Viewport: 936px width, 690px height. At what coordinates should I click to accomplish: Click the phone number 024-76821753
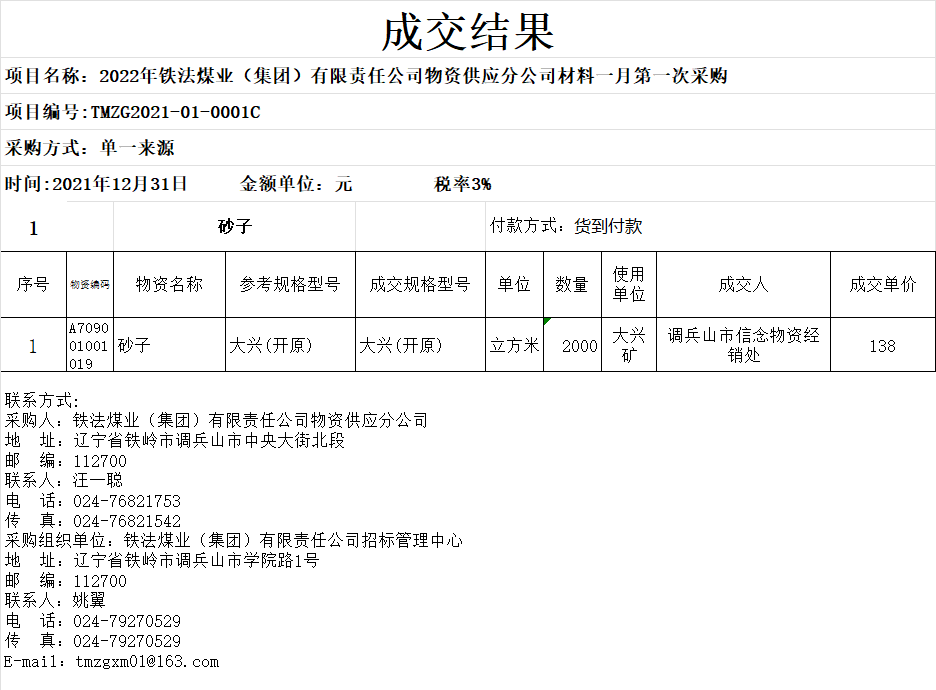click(x=127, y=501)
